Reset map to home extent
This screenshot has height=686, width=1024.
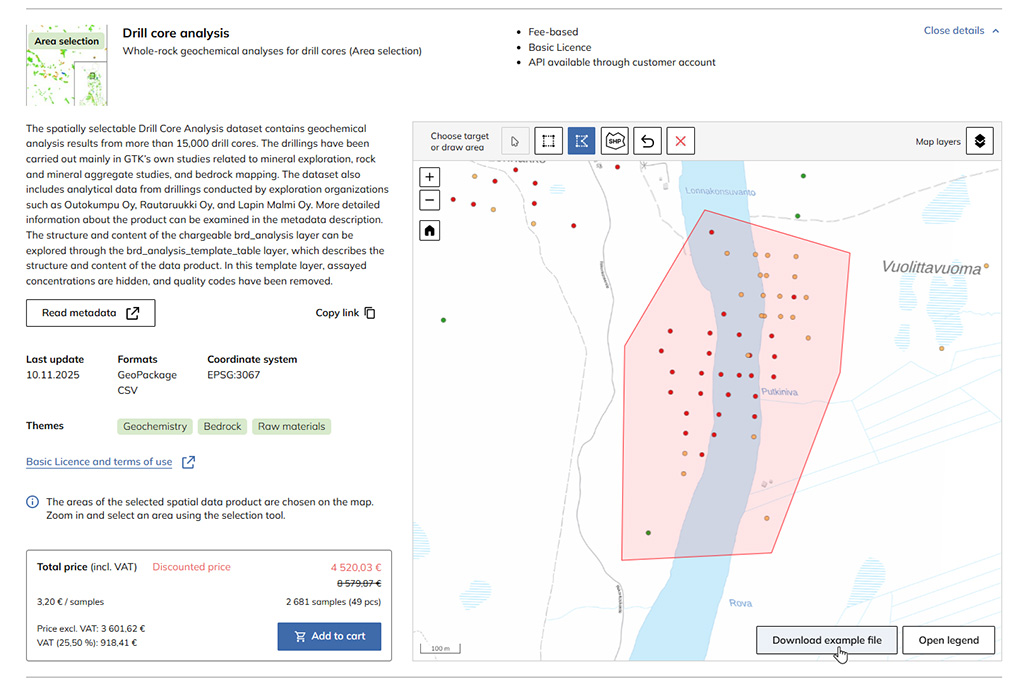(x=430, y=231)
